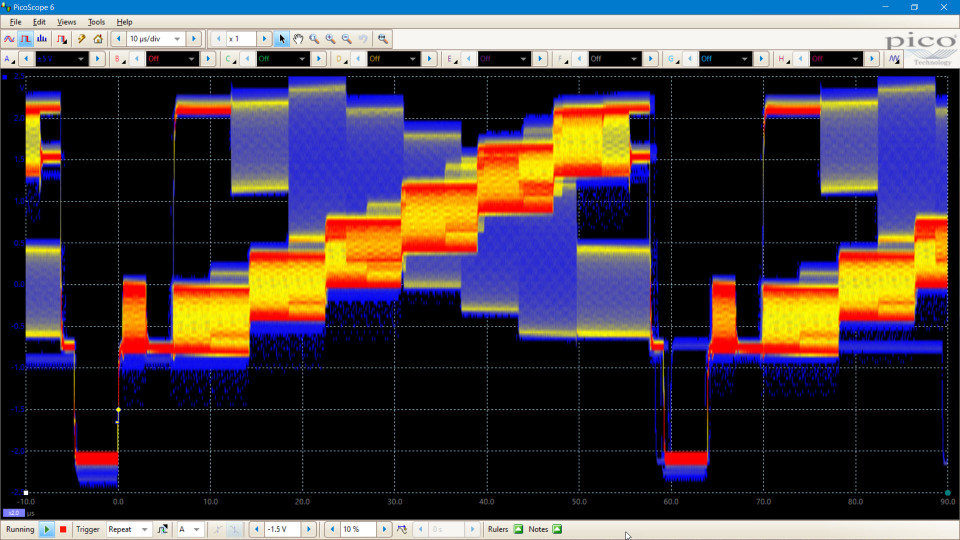Toggle the Rulers legend checkbox

click(x=519, y=529)
